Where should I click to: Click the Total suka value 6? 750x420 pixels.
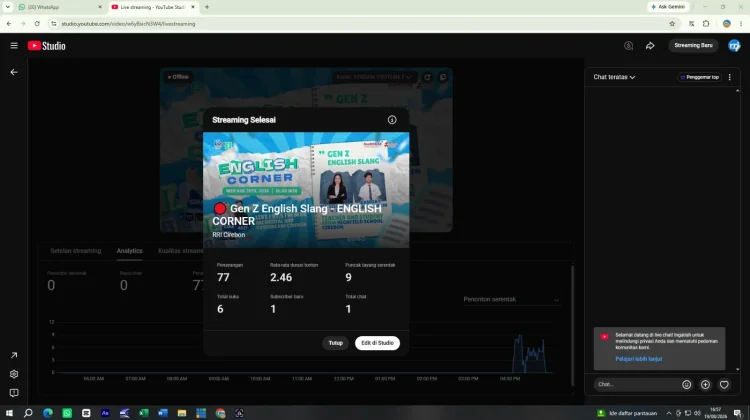(220, 309)
